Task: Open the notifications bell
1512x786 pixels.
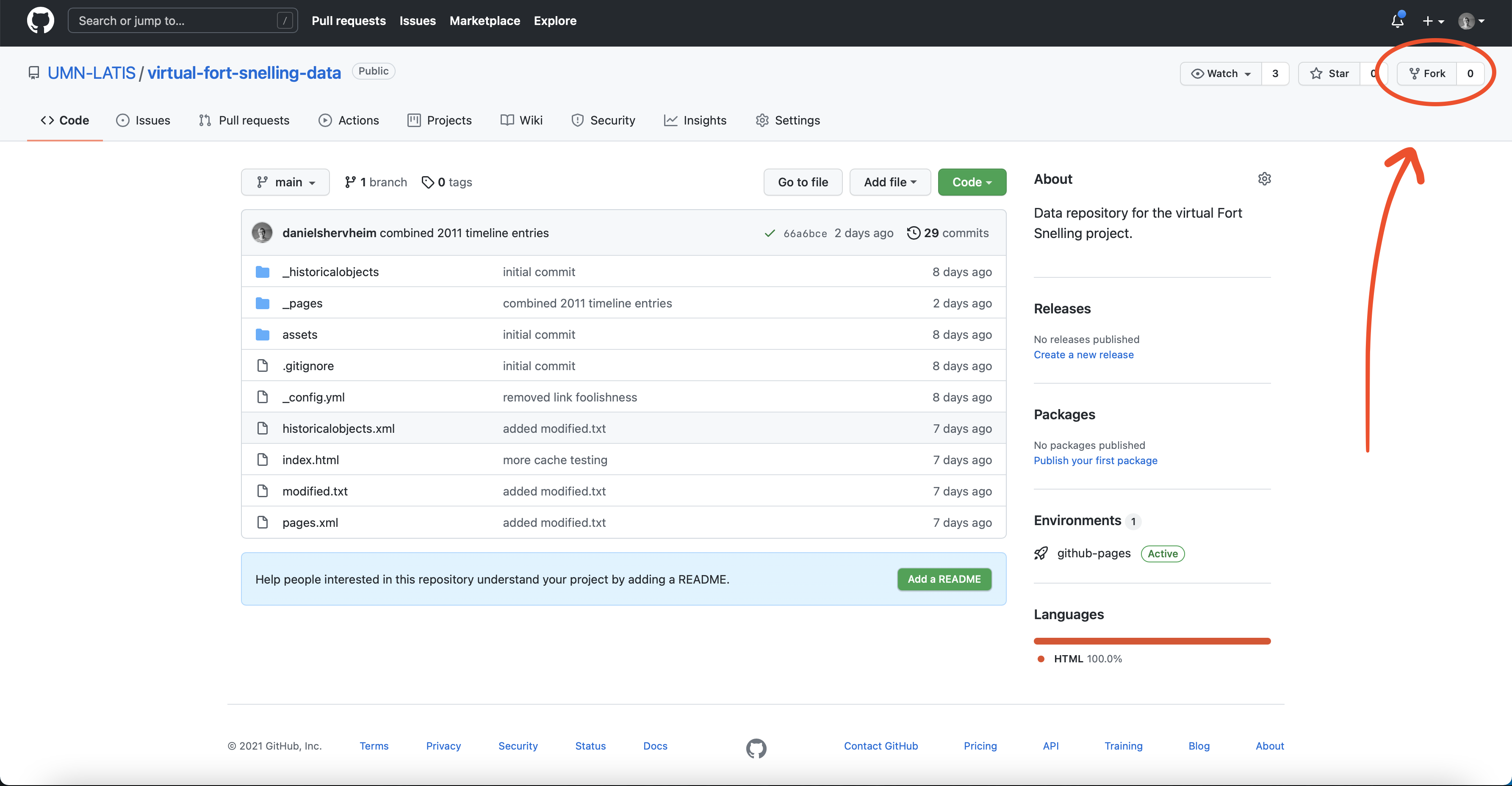Action: tap(1398, 21)
